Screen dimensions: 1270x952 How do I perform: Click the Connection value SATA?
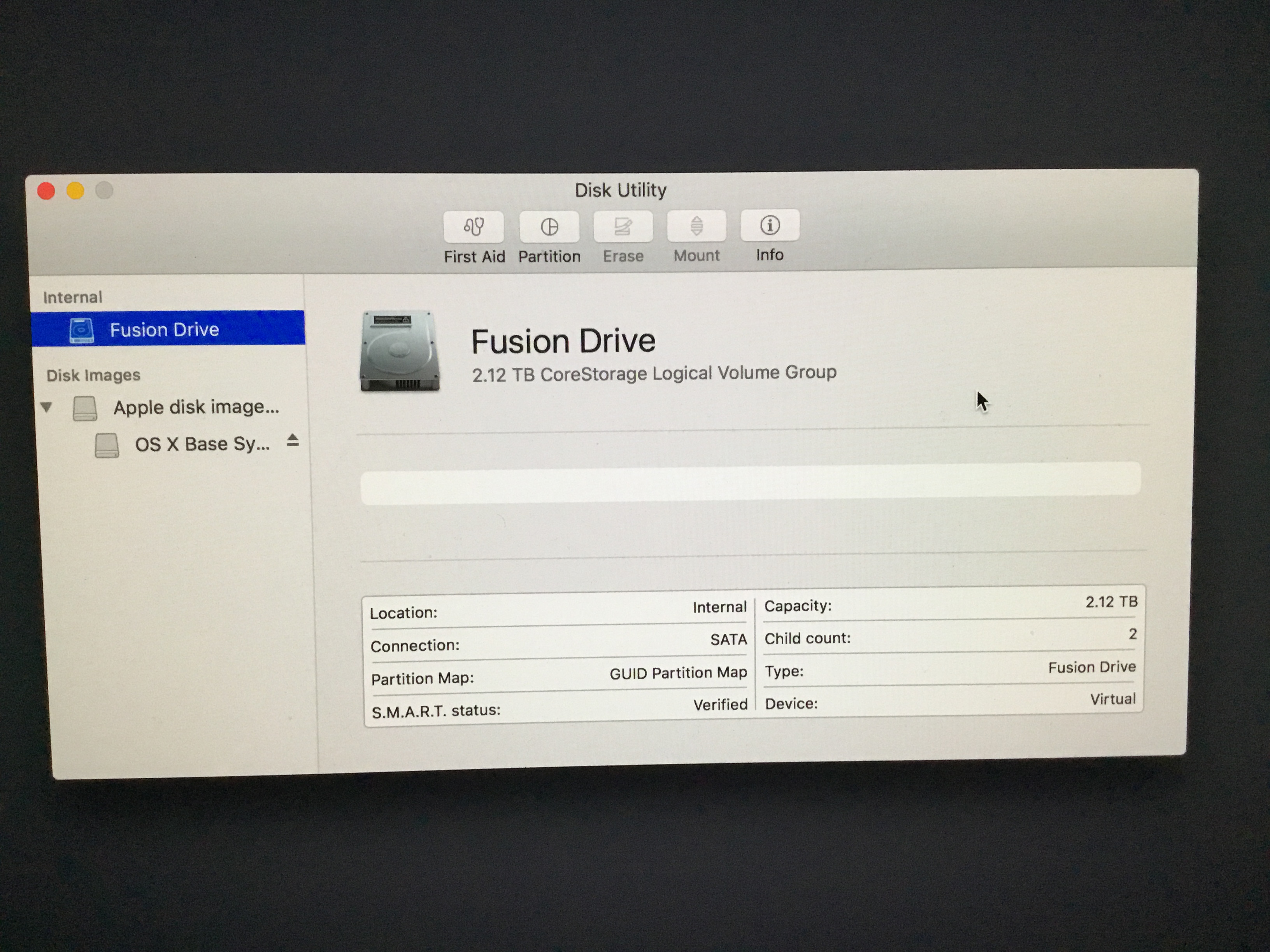[729, 639]
